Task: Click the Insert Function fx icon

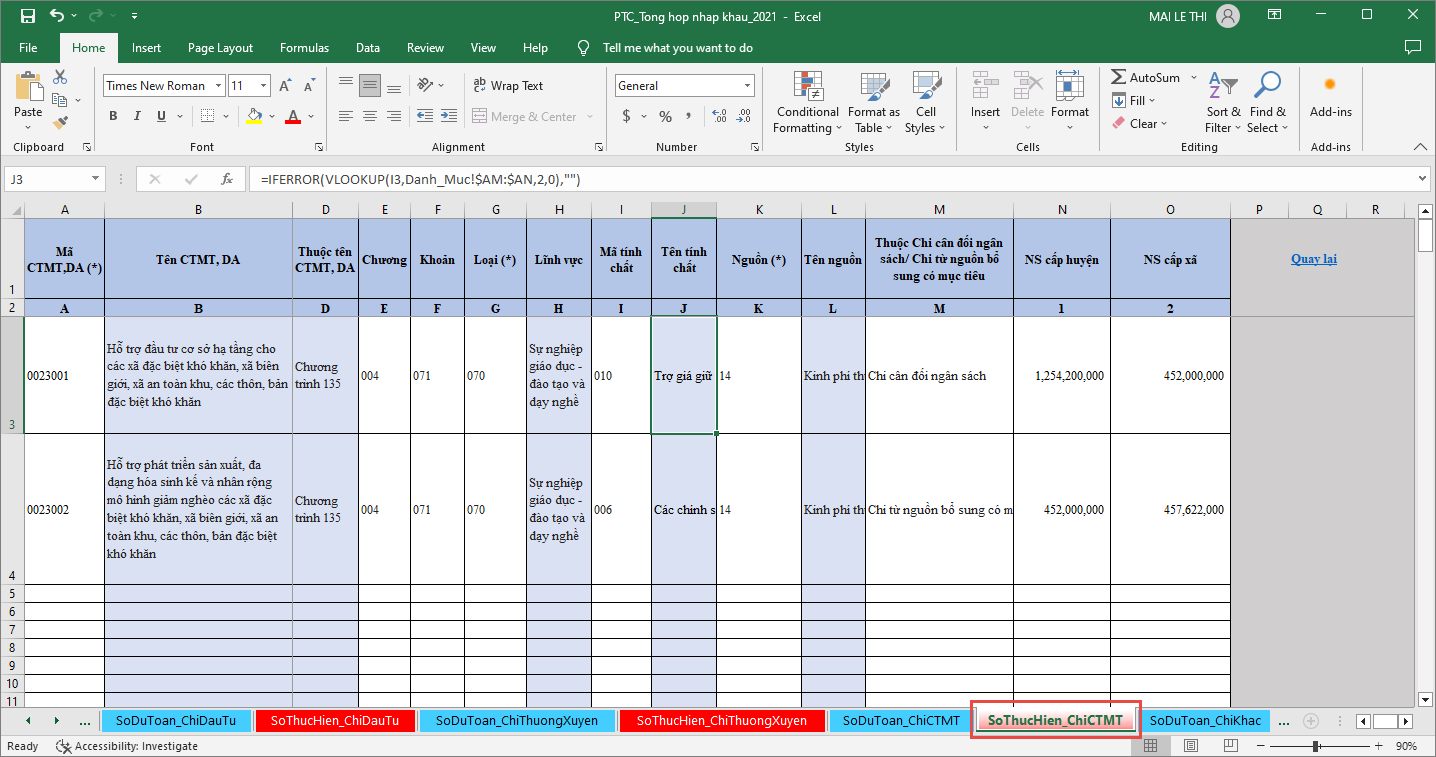Action: pyautogui.click(x=227, y=180)
